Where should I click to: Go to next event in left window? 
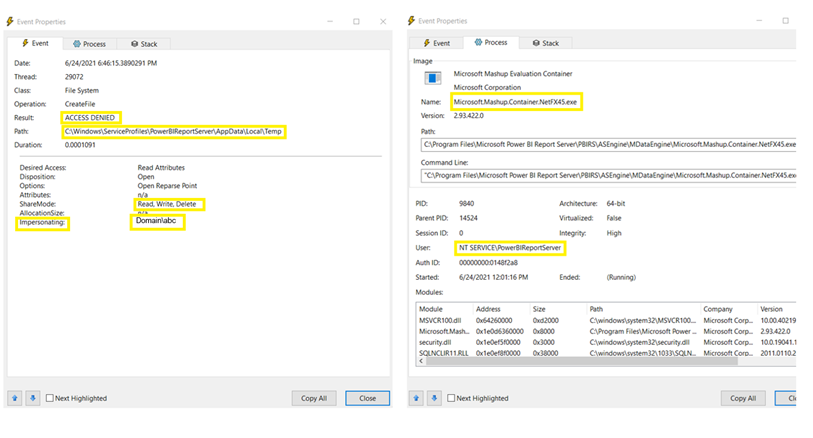point(33,398)
